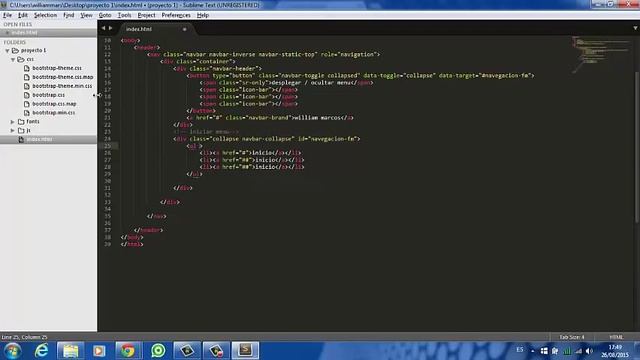Open the Project menu
The height and width of the screenshot is (360, 640).
(x=147, y=15)
